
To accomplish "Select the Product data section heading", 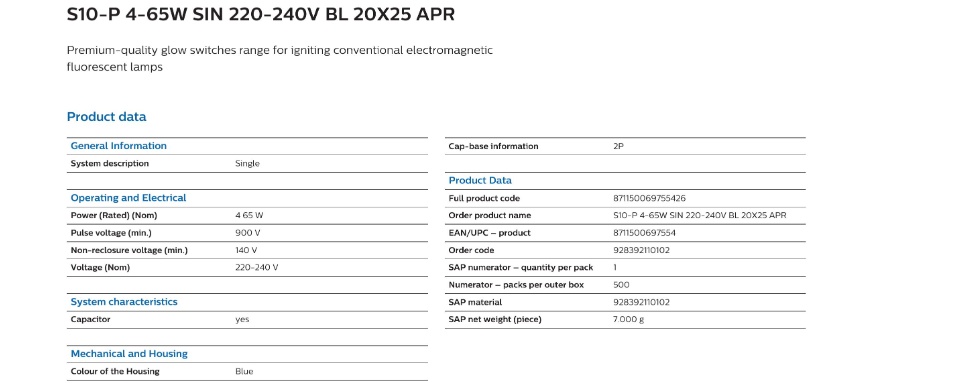I will (107, 117).
